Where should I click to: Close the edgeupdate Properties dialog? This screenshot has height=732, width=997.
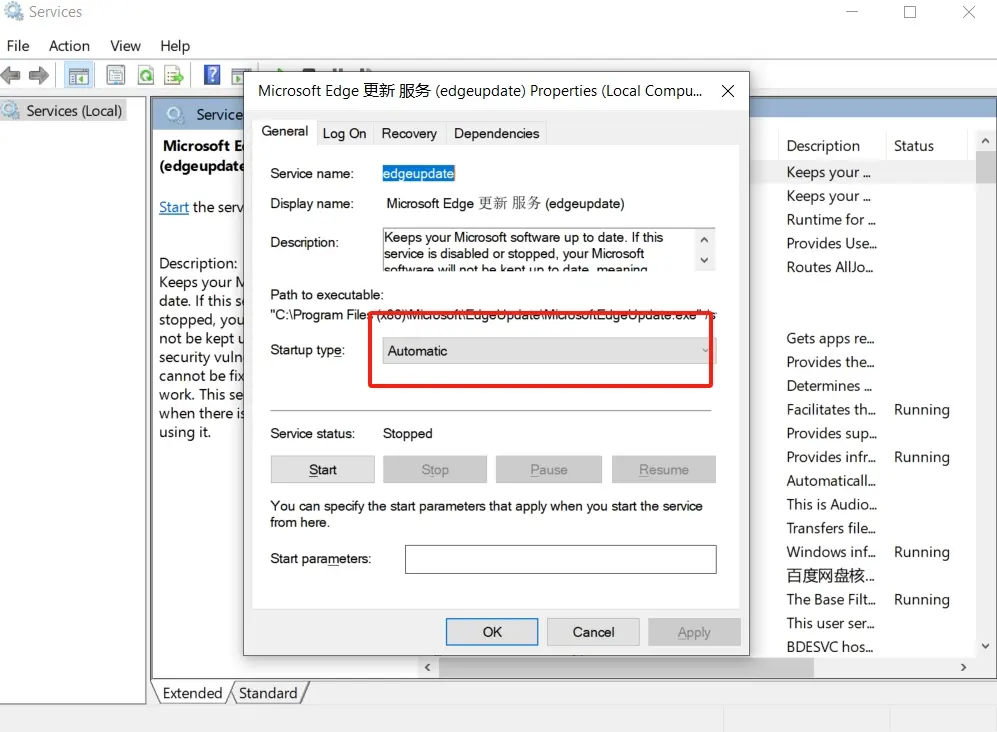[x=728, y=91]
